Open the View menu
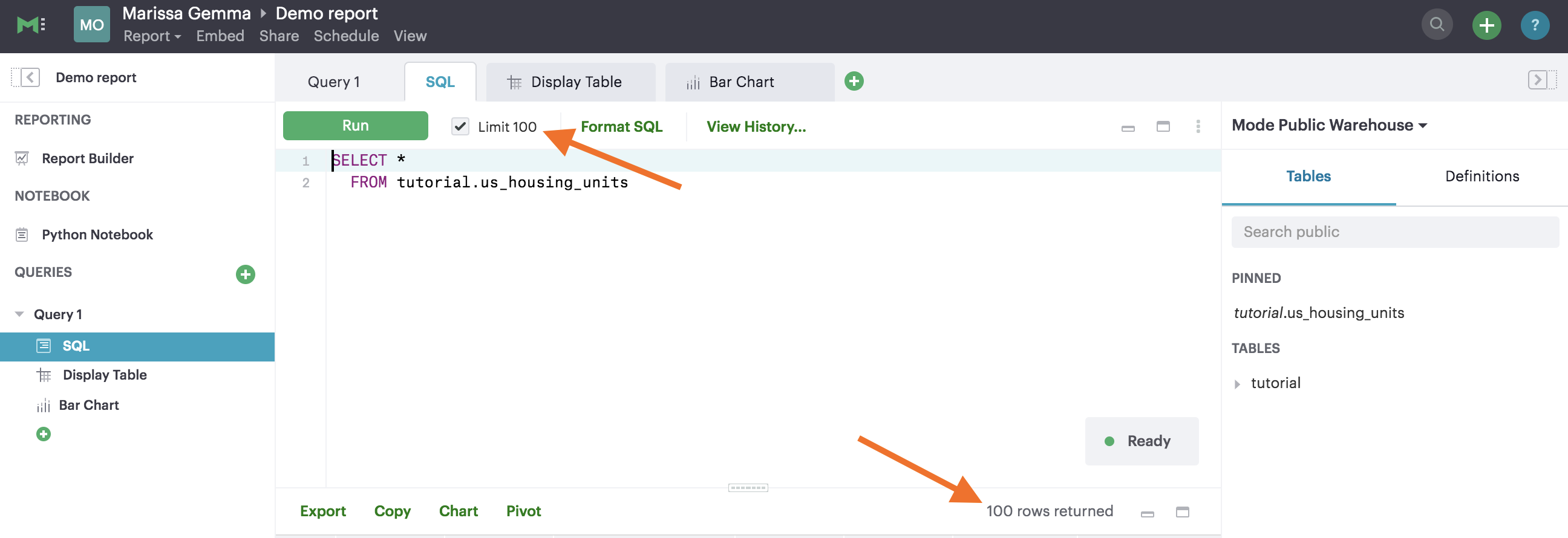This screenshot has height=538, width=1568. tap(410, 36)
